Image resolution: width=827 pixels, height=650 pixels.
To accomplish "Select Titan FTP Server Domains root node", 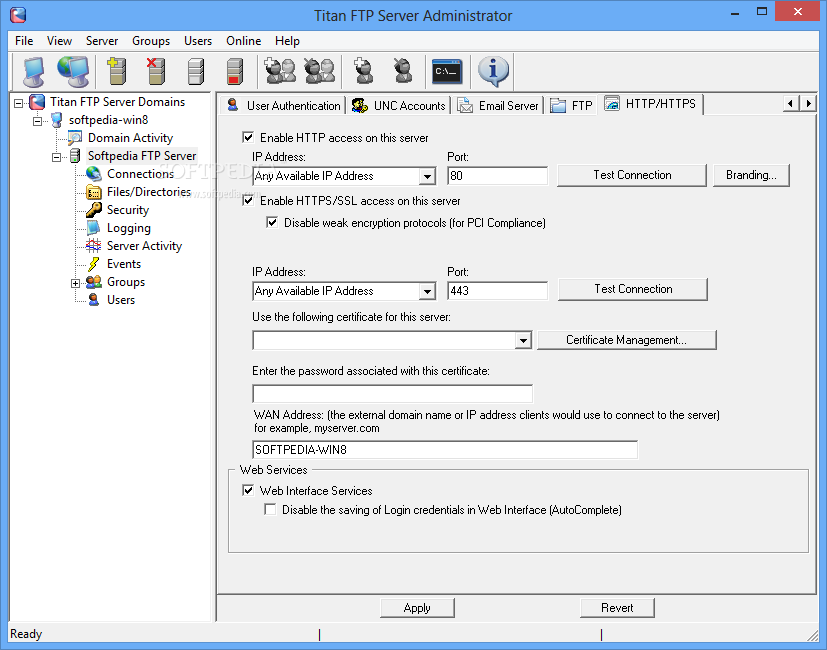I will coord(117,102).
